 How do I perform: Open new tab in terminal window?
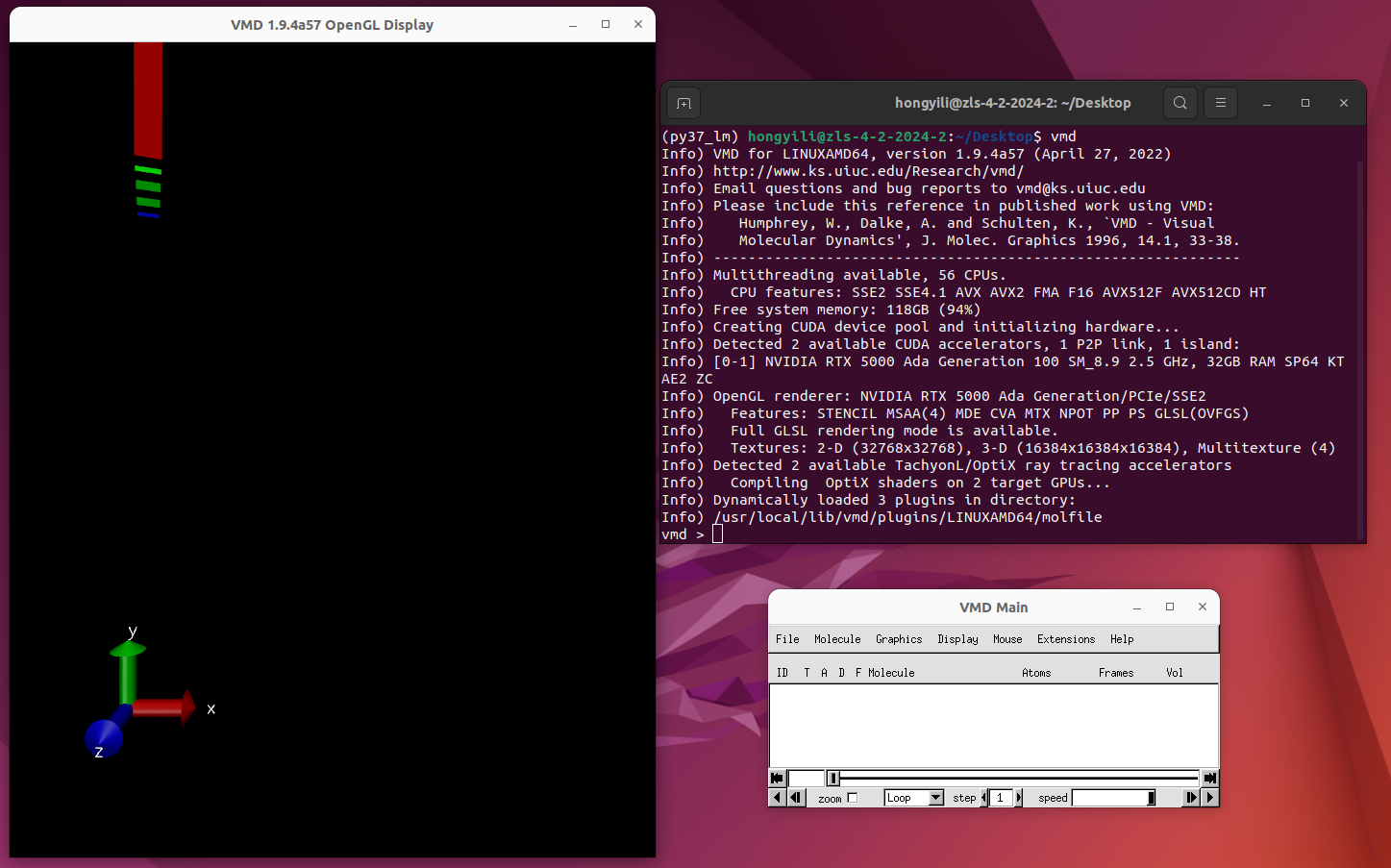click(683, 103)
